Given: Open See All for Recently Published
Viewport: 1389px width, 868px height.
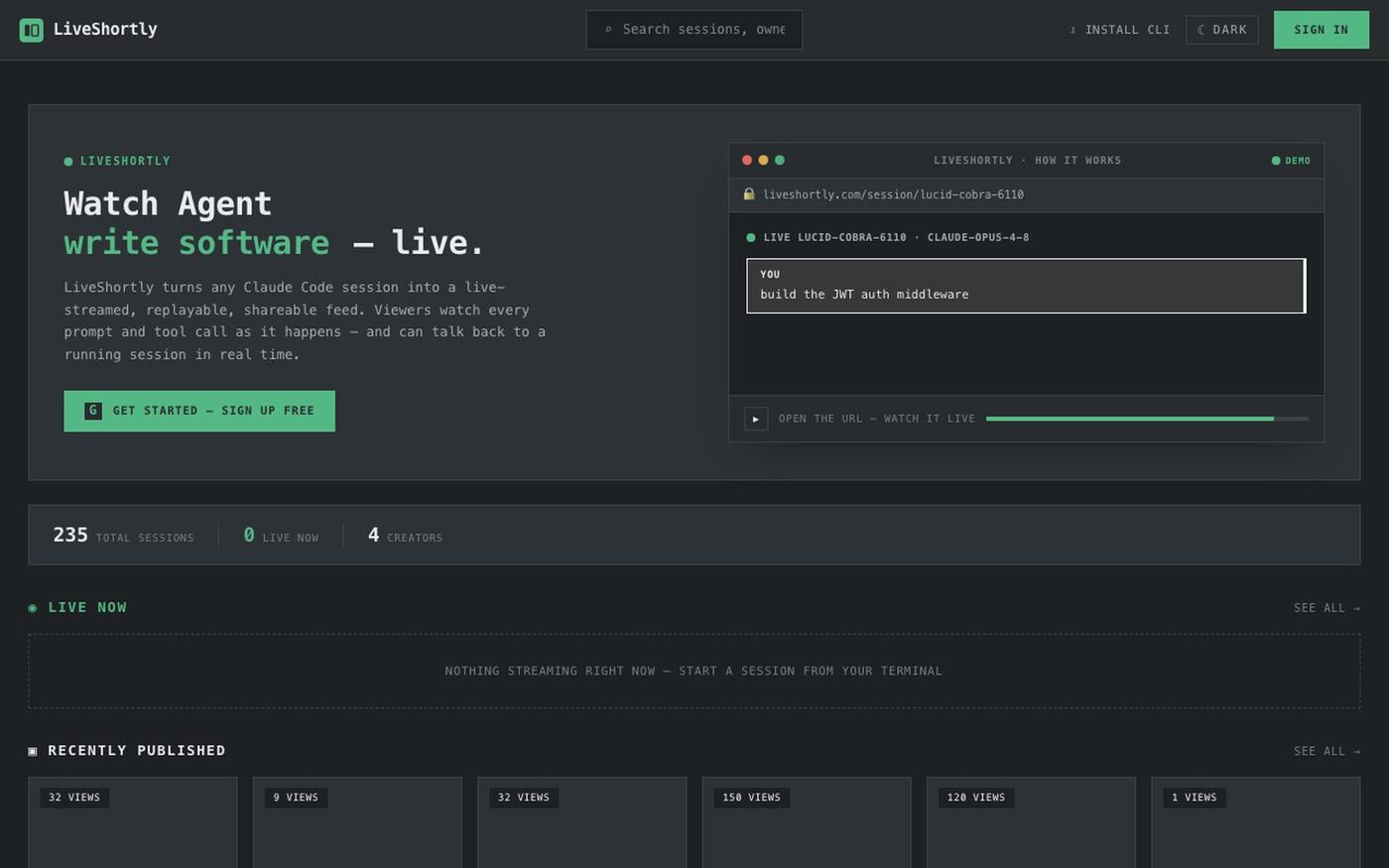Looking at the screenshot, I should [1326, 751].
